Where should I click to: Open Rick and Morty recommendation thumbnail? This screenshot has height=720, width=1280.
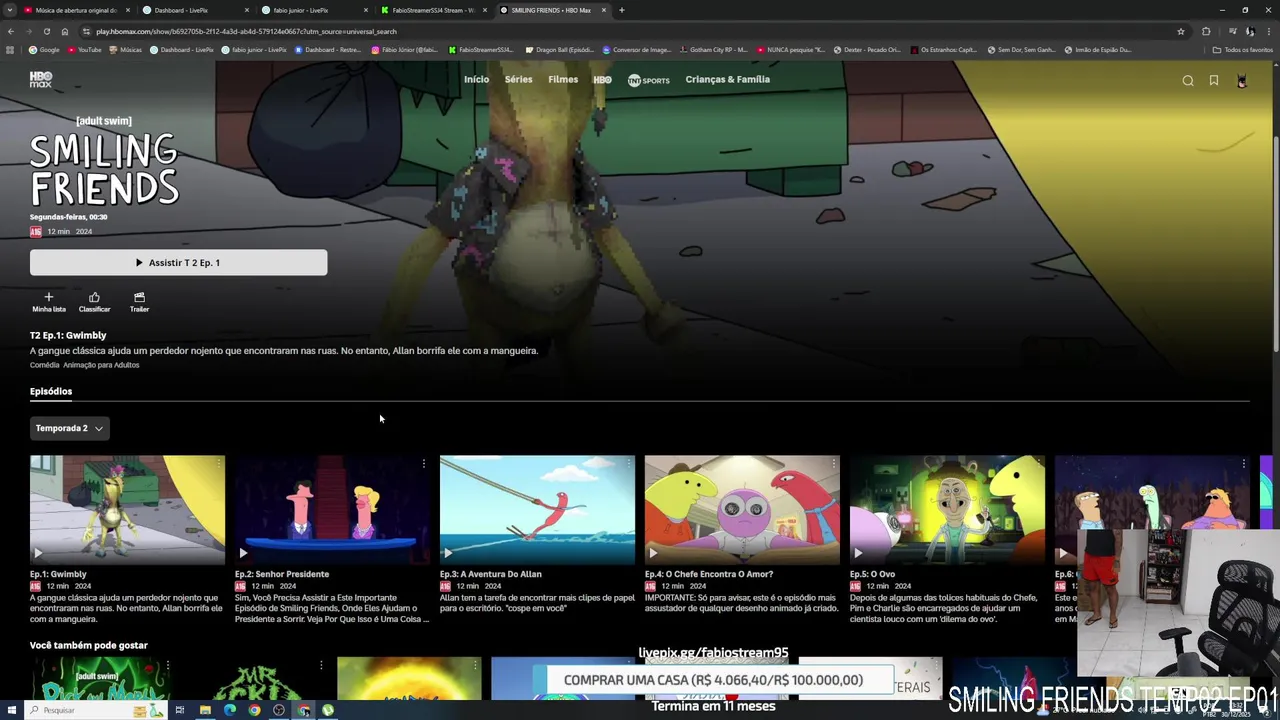coord(102,678)
